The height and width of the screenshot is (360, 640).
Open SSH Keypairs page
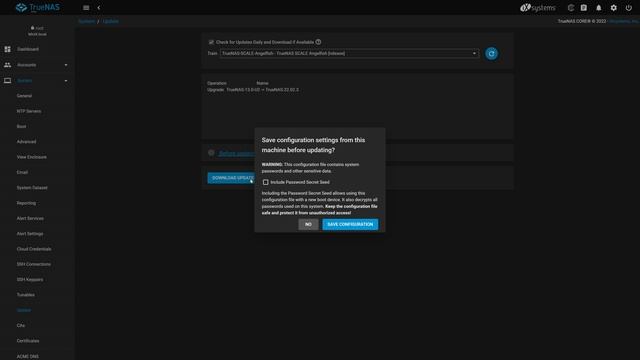pyautogui.click(x=30, y=280)
